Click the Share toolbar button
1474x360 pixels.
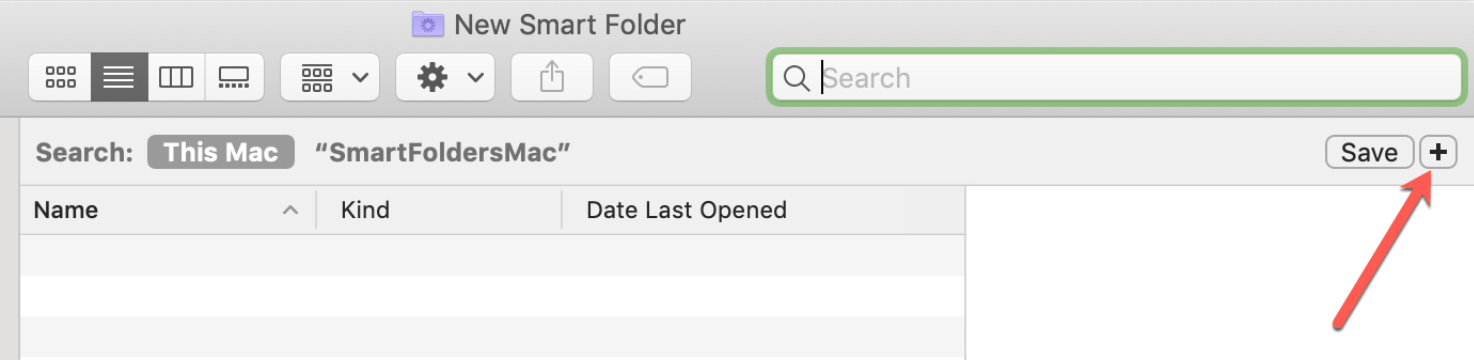[552, 78]
